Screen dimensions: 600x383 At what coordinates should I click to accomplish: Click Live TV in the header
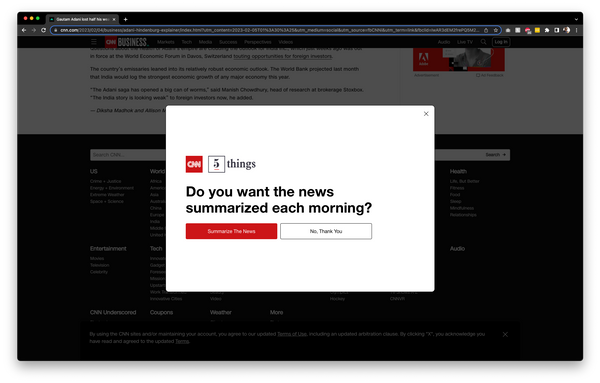point(465,42)
